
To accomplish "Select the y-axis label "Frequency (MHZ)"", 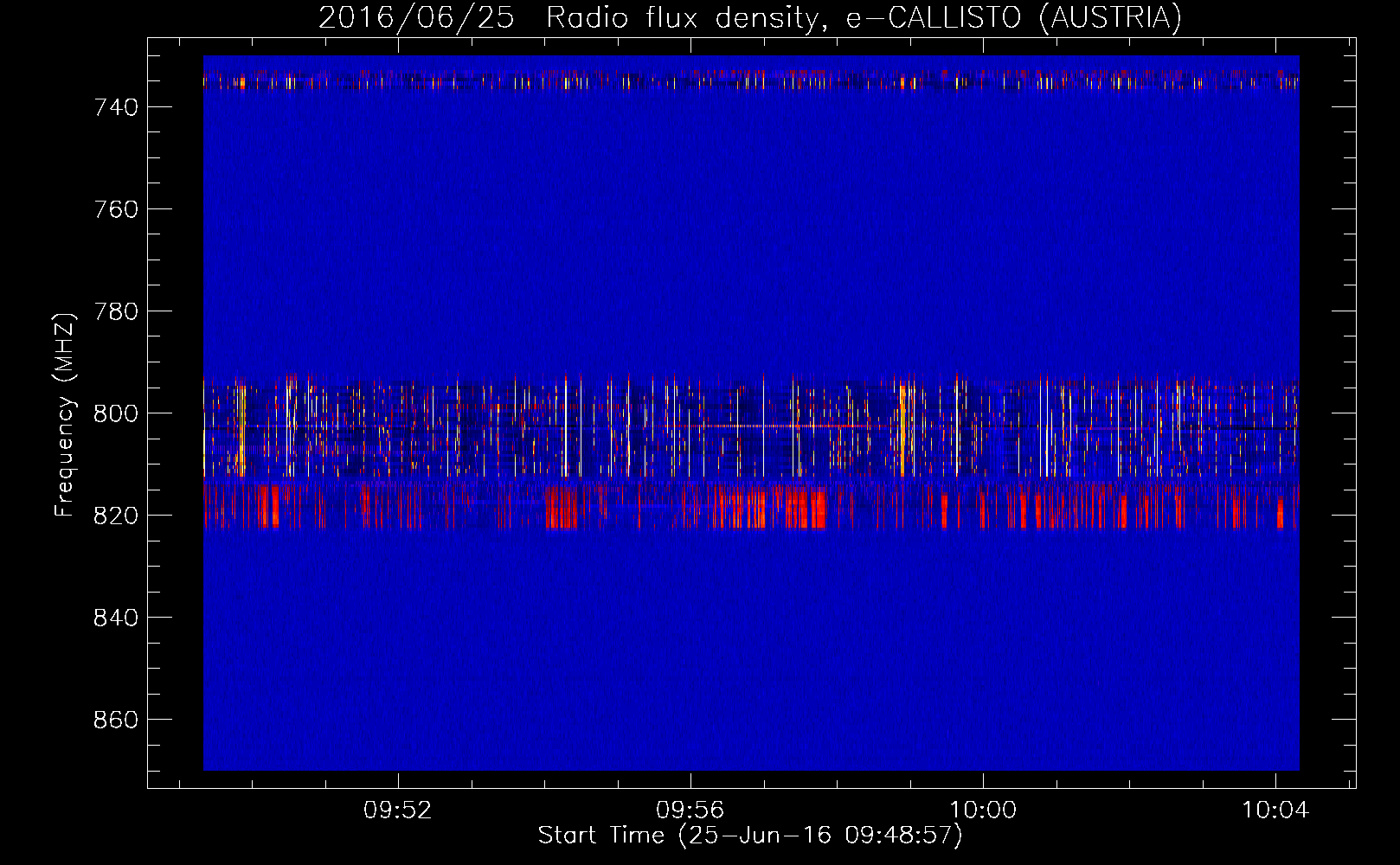I will point(65,414).
